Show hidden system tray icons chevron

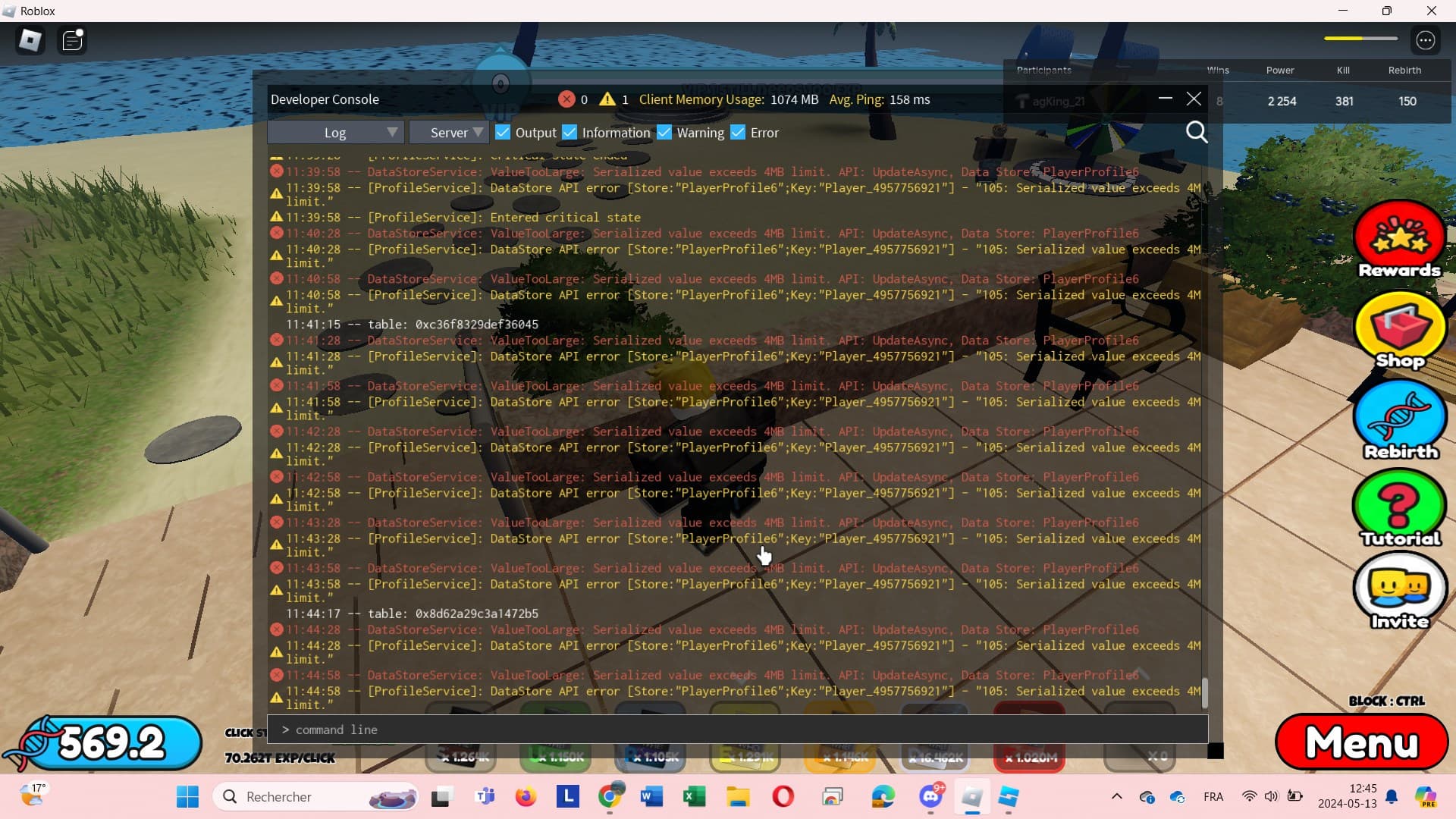(x=1116, y=796)
